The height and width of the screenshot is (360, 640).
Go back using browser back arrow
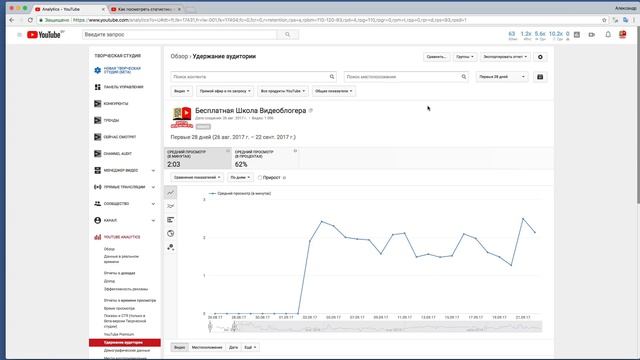(x=11, y=20)
